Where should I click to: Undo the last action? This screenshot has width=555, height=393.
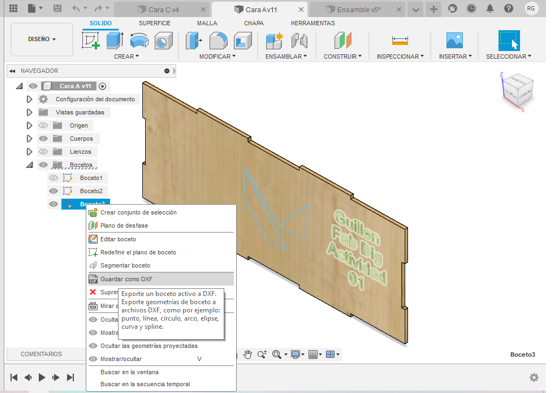point(76,8)
